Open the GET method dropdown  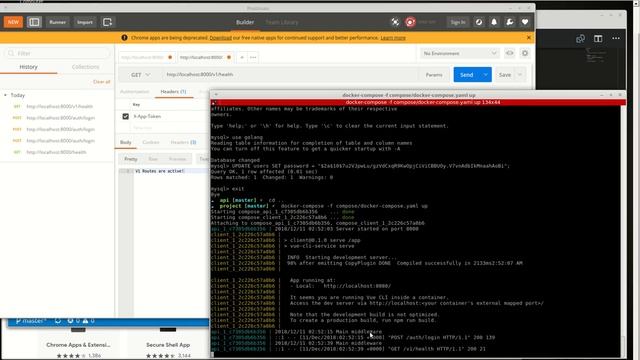(x=140, y=75)
